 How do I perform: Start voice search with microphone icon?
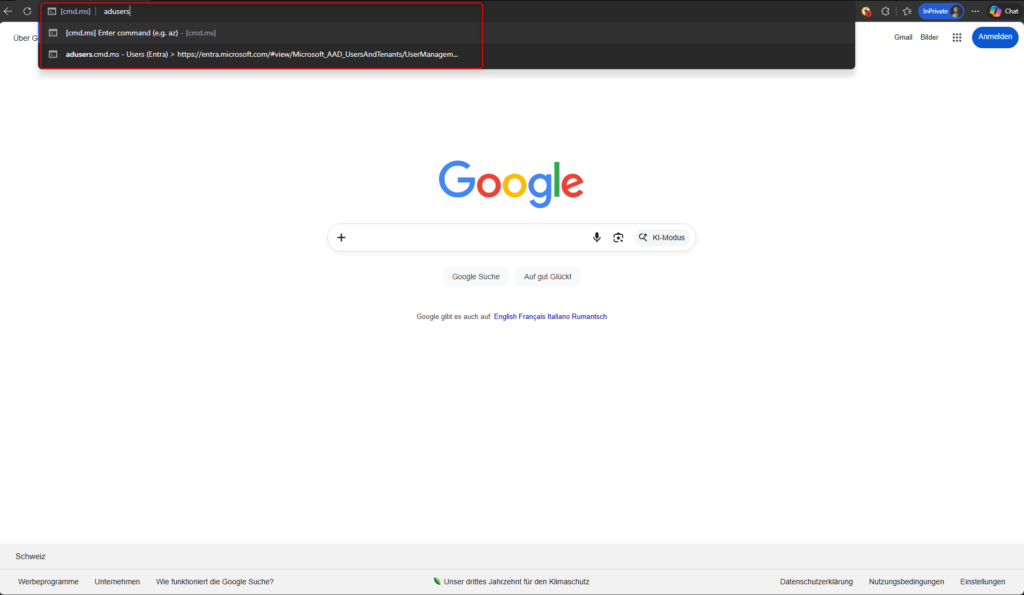pos(596,237)
